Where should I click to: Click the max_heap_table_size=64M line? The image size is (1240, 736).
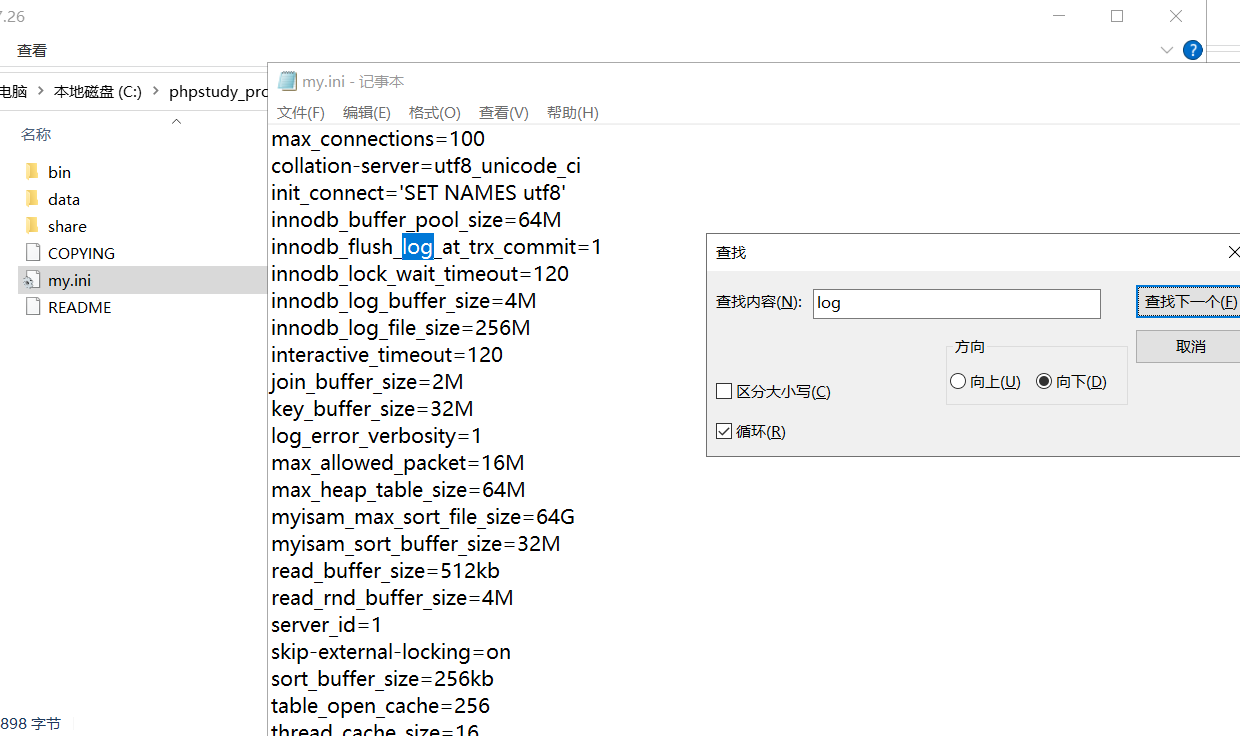398,490
